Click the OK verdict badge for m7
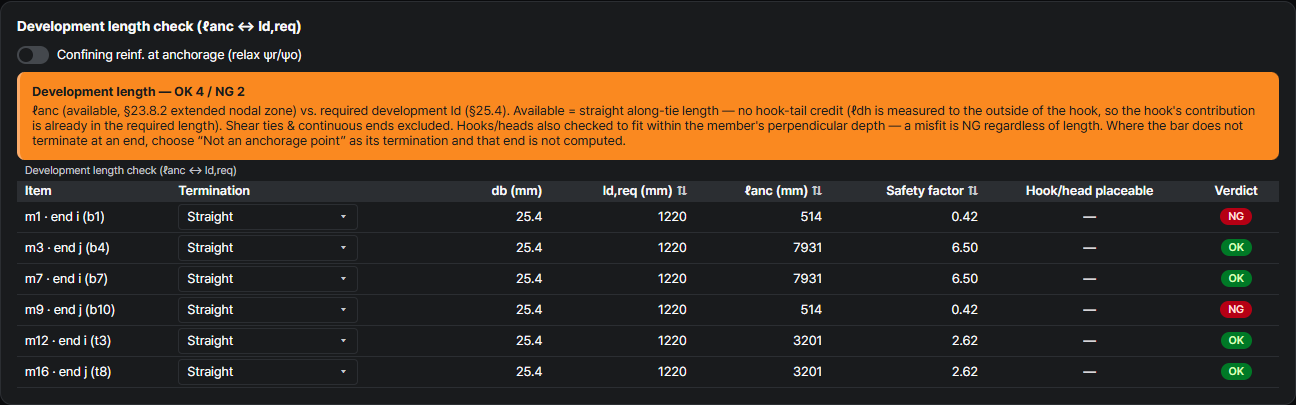 tap(1236, 278)
